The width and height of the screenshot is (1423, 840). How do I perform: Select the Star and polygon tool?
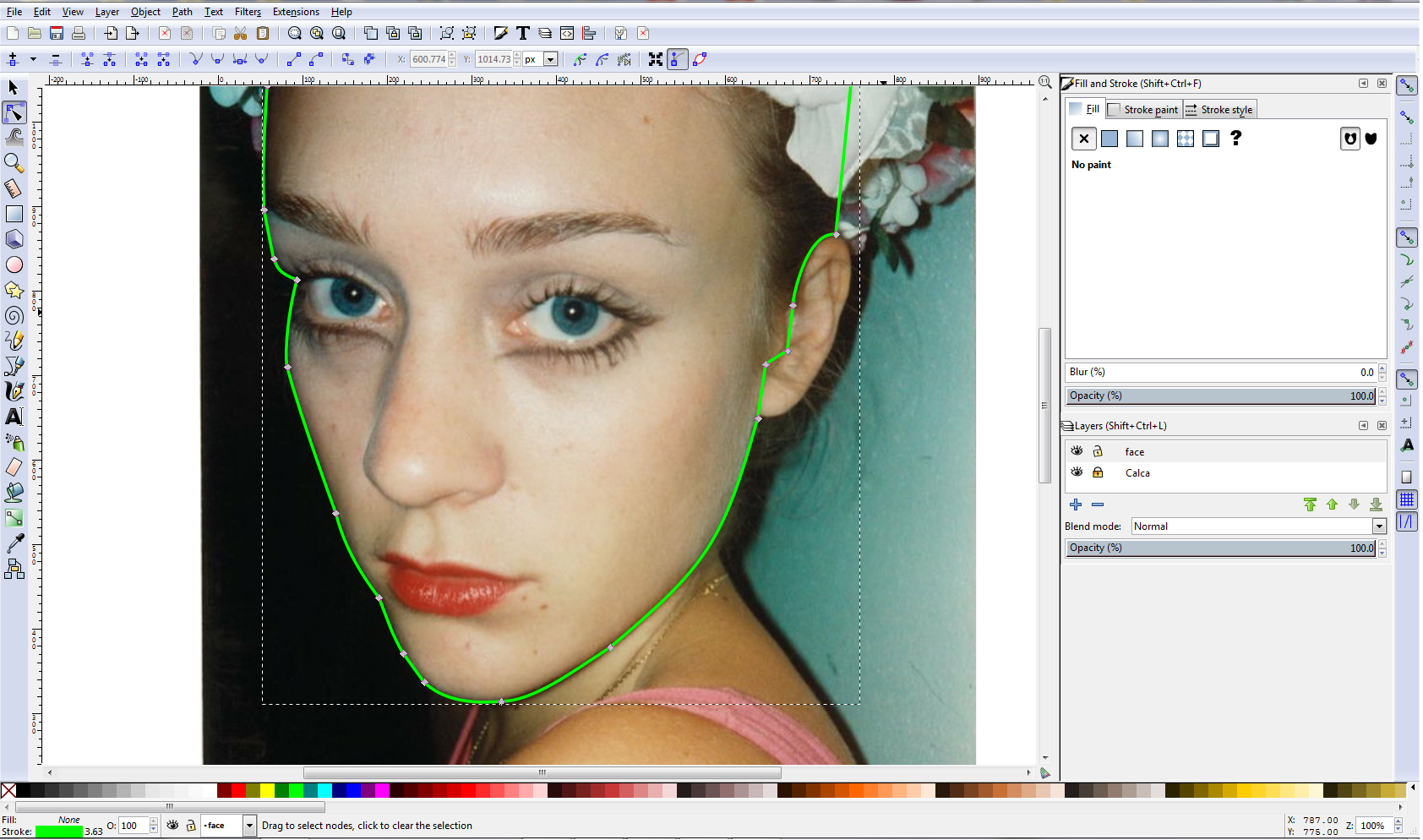coord(14,290)
